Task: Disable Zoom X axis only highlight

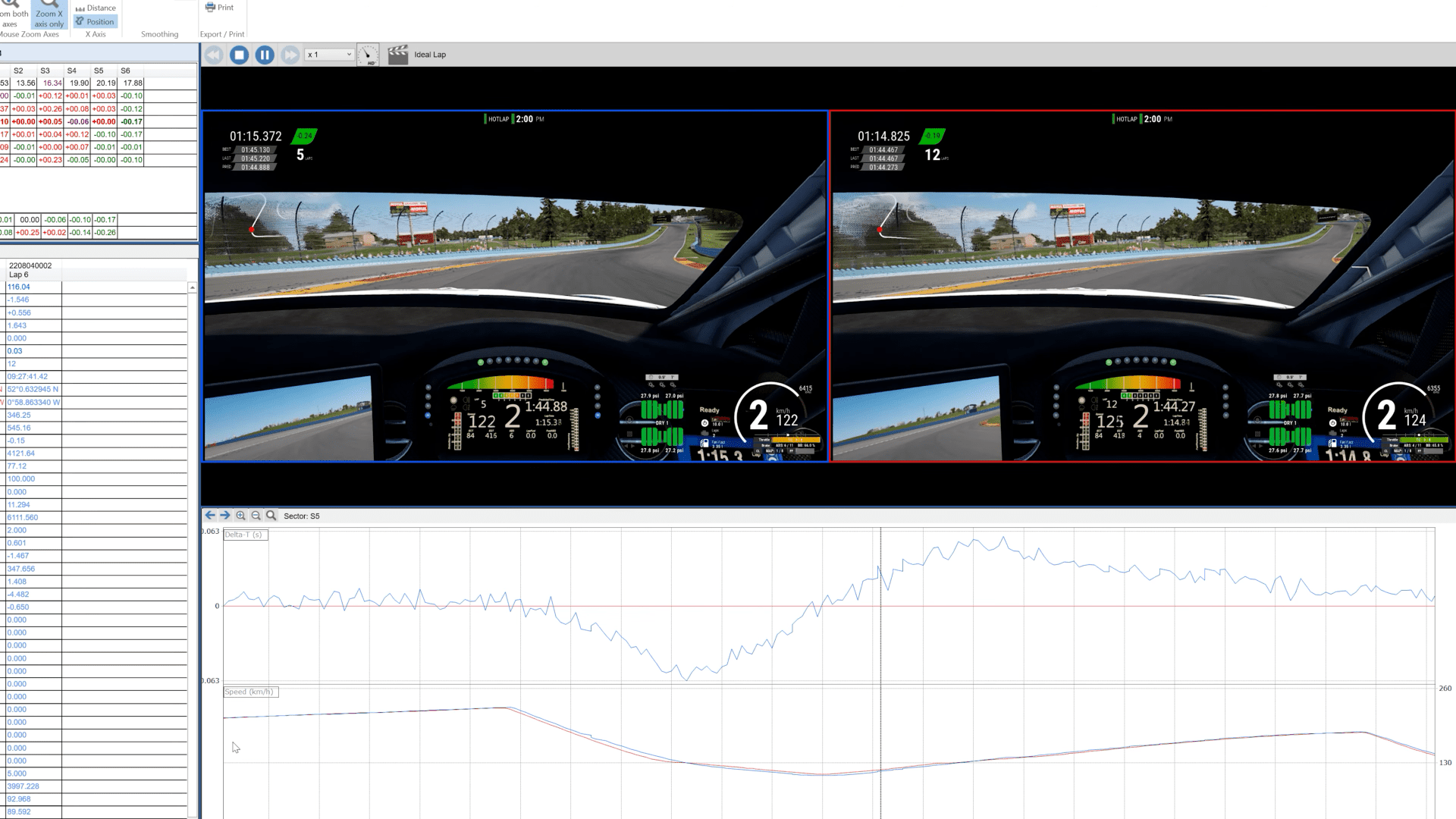Action: 49,15
